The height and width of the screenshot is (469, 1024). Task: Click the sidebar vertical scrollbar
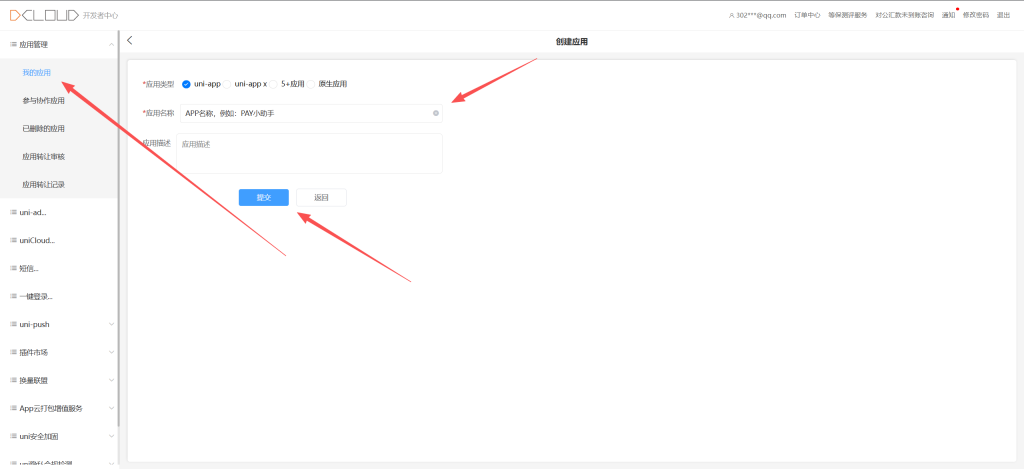click(118, 229)
